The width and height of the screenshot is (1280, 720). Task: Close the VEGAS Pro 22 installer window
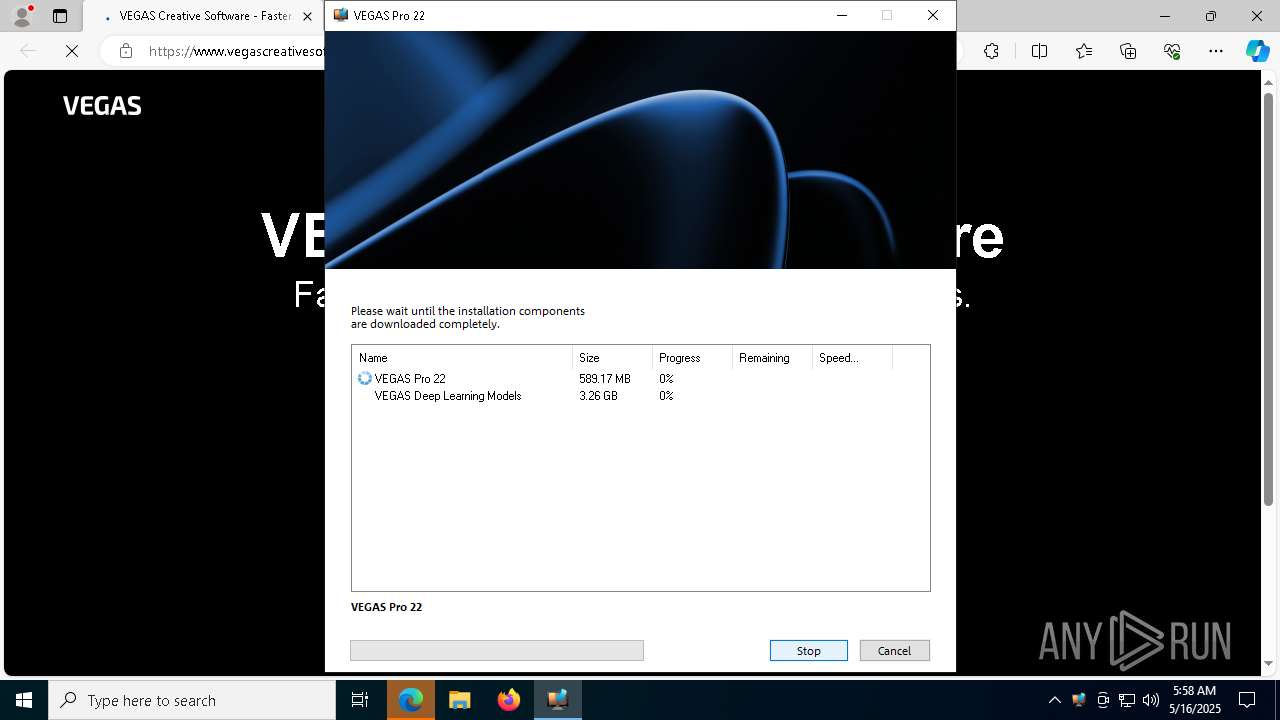pyautogui.click(x=932, y=15)
